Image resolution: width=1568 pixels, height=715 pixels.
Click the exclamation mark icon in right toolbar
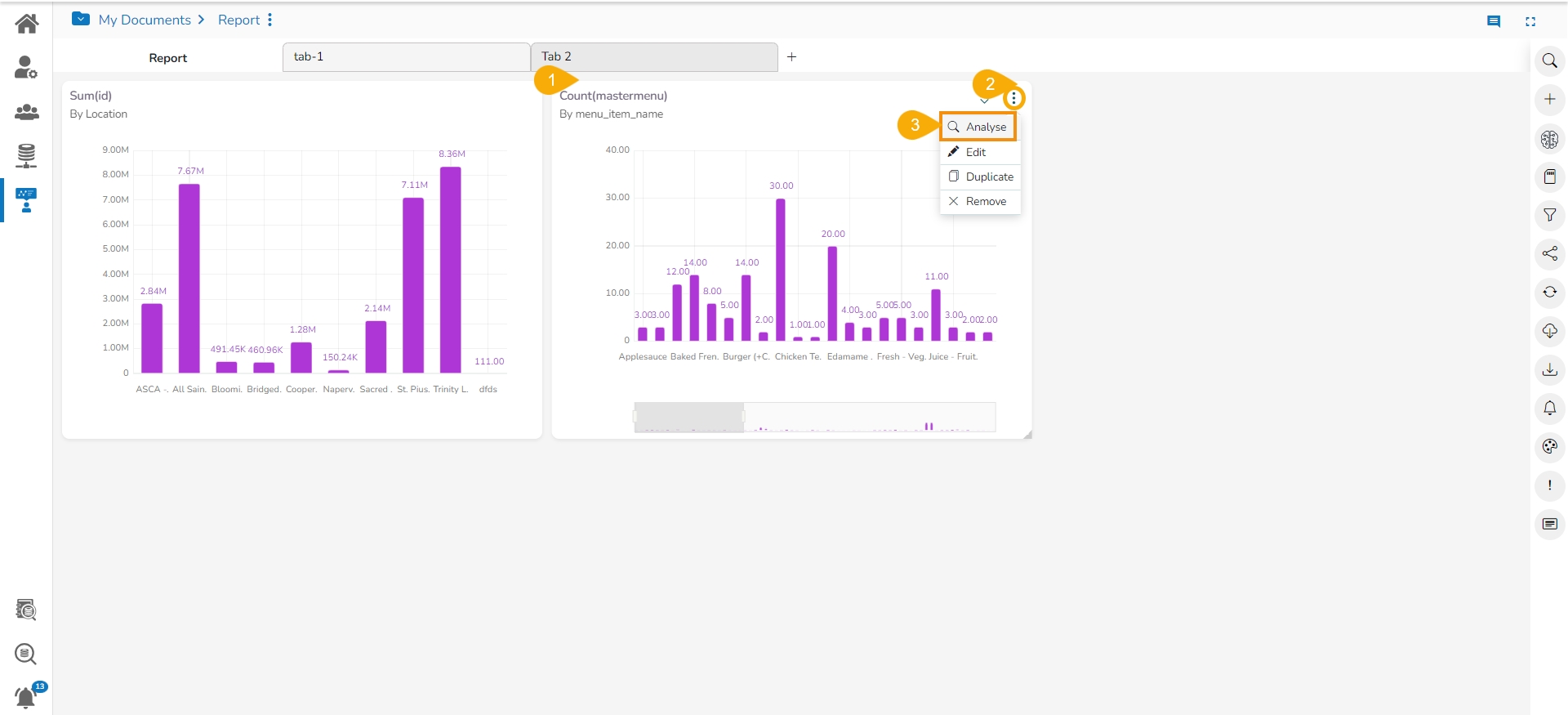click(x=1549, y=485)
